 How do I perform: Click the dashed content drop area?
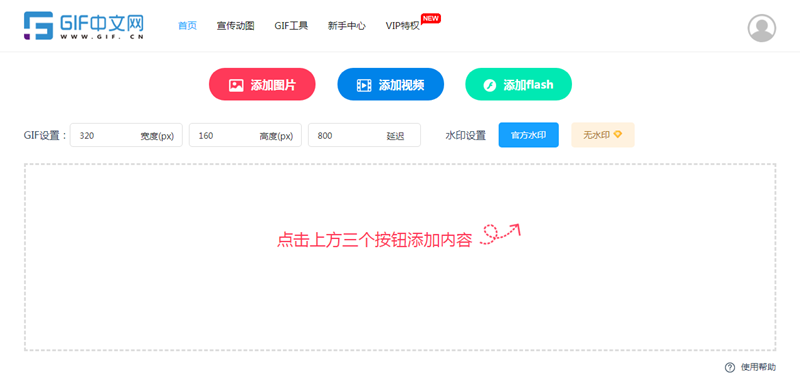tap(400, 257)
